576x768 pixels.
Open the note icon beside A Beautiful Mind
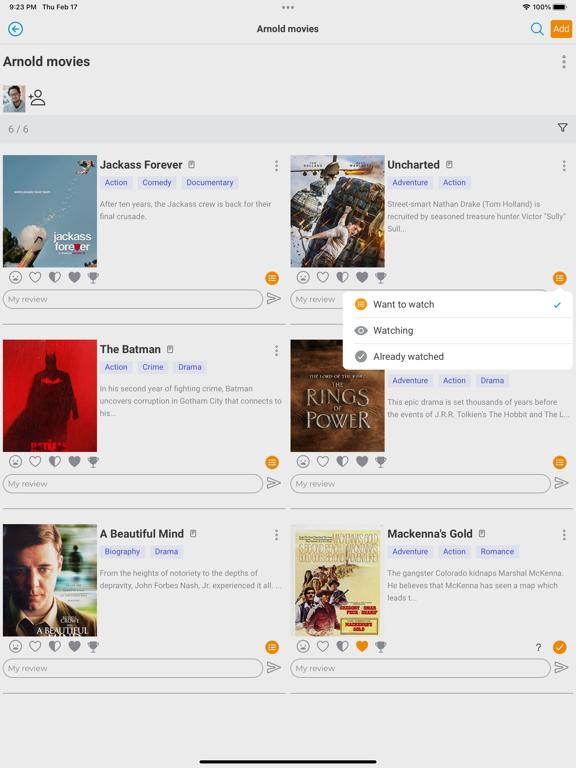(193, 533)
